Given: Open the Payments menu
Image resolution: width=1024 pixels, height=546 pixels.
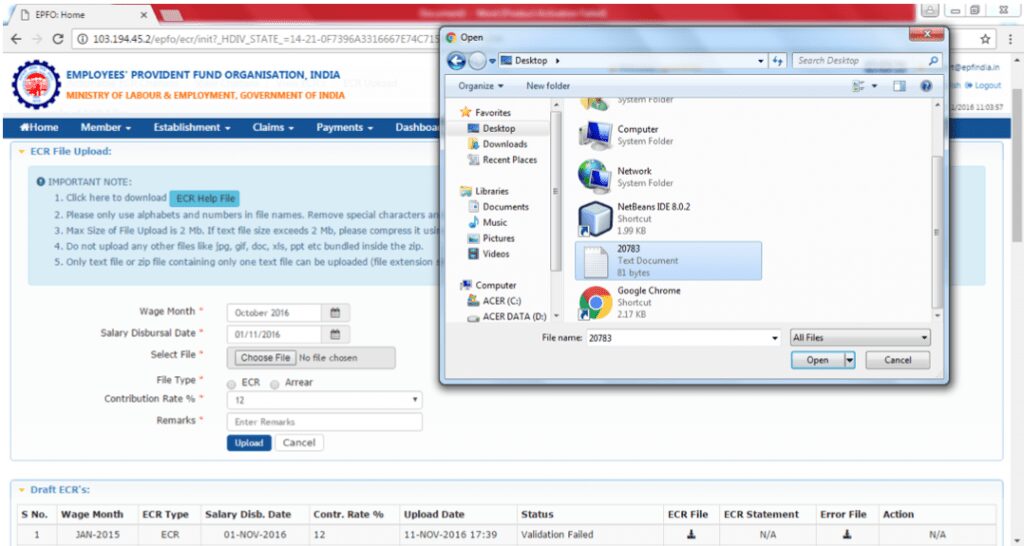Looking at the screenshot, I should pos(344,128).
